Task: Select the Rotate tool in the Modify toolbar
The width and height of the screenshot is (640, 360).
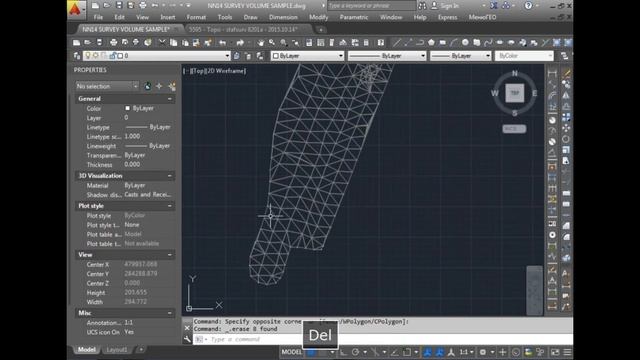Action: point(566,139)
